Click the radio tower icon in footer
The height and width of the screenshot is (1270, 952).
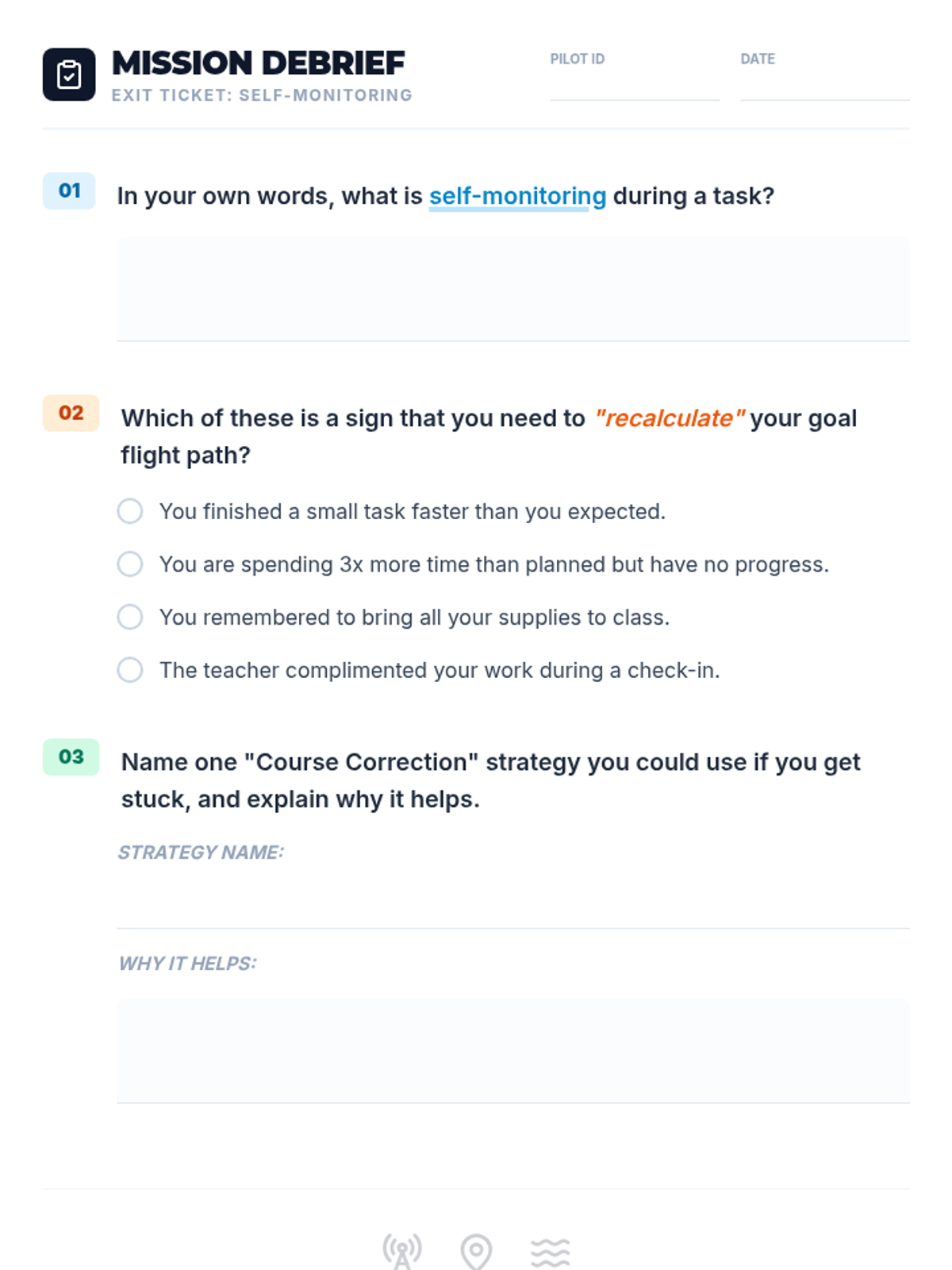click(402, 1251)
